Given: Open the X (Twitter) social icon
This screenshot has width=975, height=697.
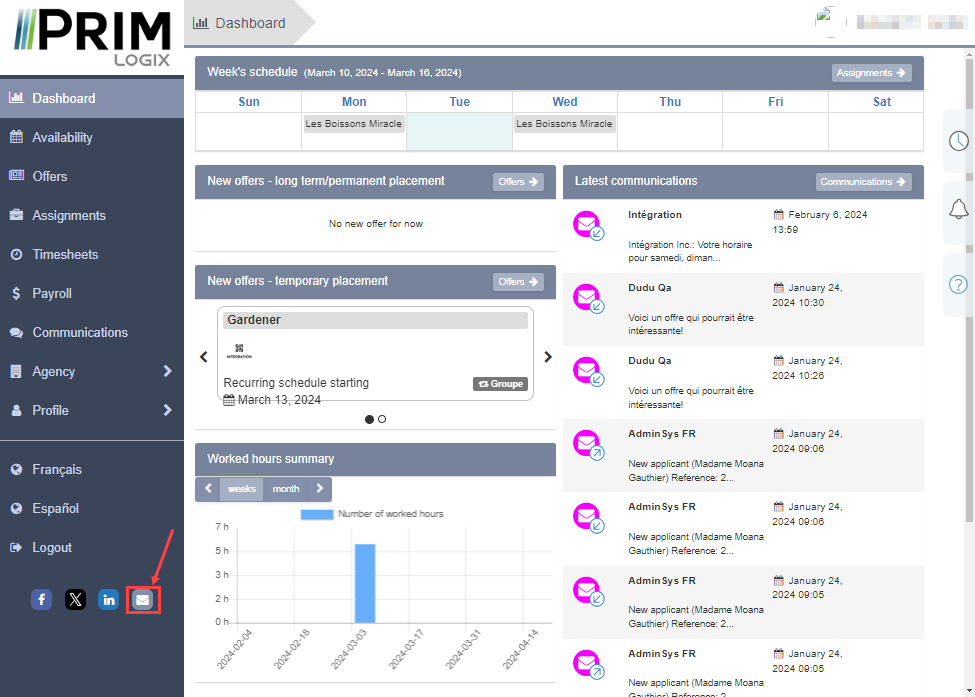Looking at the screenshot, I should click(75, 600).
